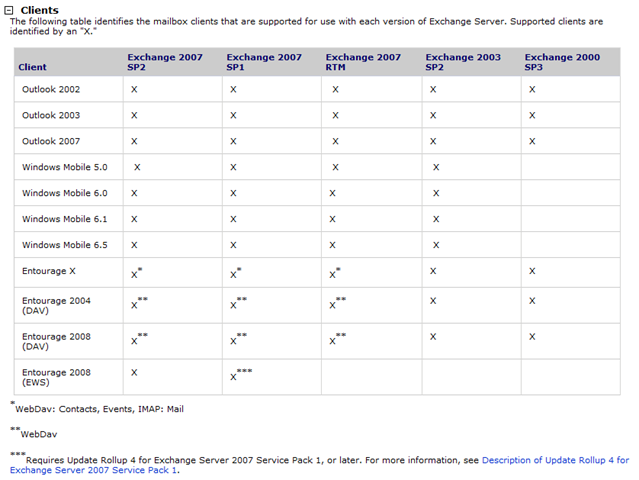639x480 pixels.
Task: Click Outlook 2007 X under Exchange 2000 SP3
Action: [532, 141]
